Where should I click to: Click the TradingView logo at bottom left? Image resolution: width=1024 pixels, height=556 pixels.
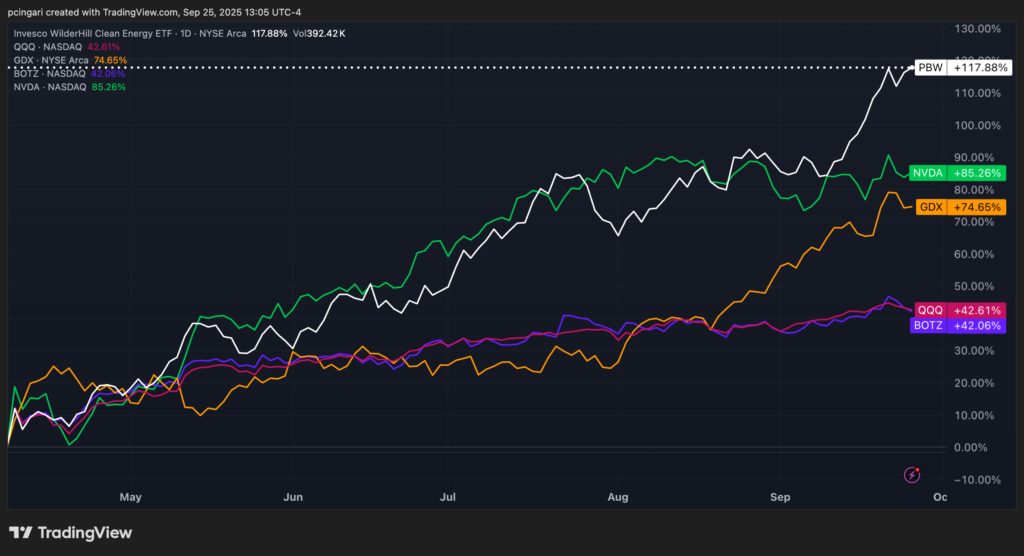point(70,533)
